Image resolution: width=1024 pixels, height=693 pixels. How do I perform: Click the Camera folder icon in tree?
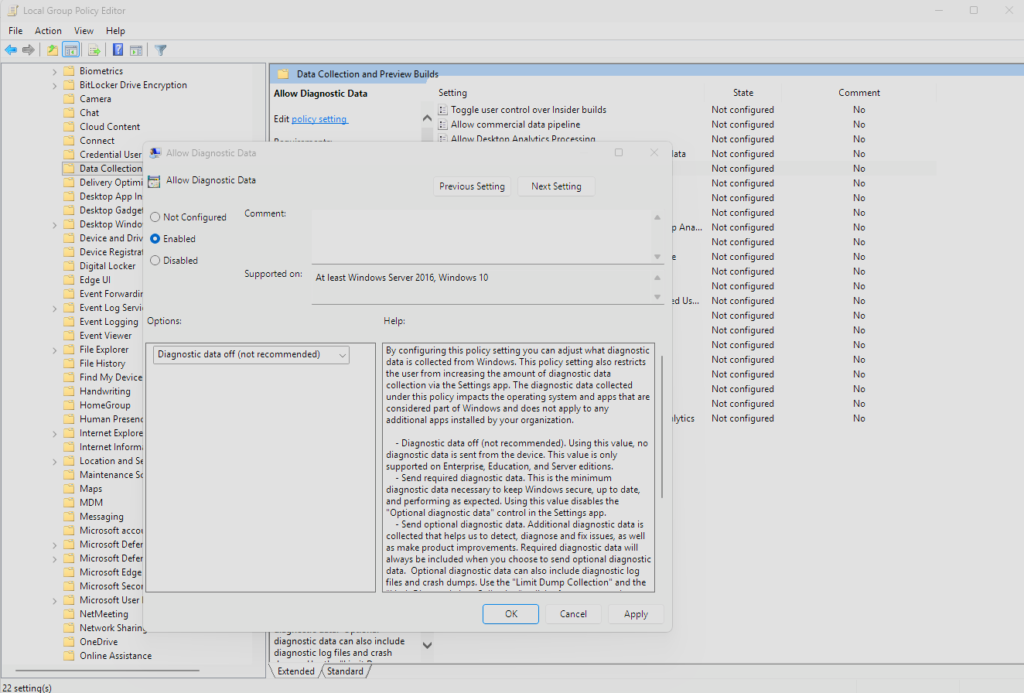click(x=69, y=99)
